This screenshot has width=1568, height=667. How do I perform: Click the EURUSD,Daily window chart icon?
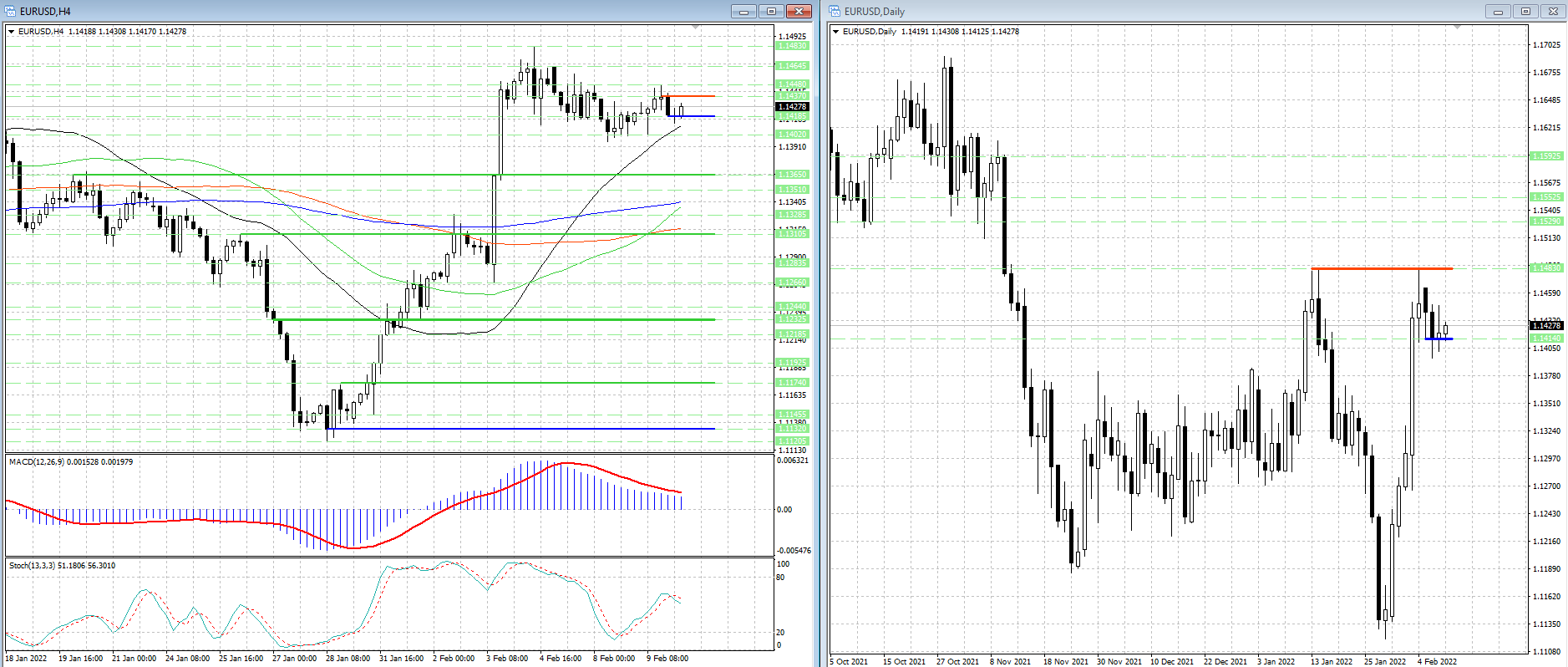pyautogui.click(x=835, y=11)
